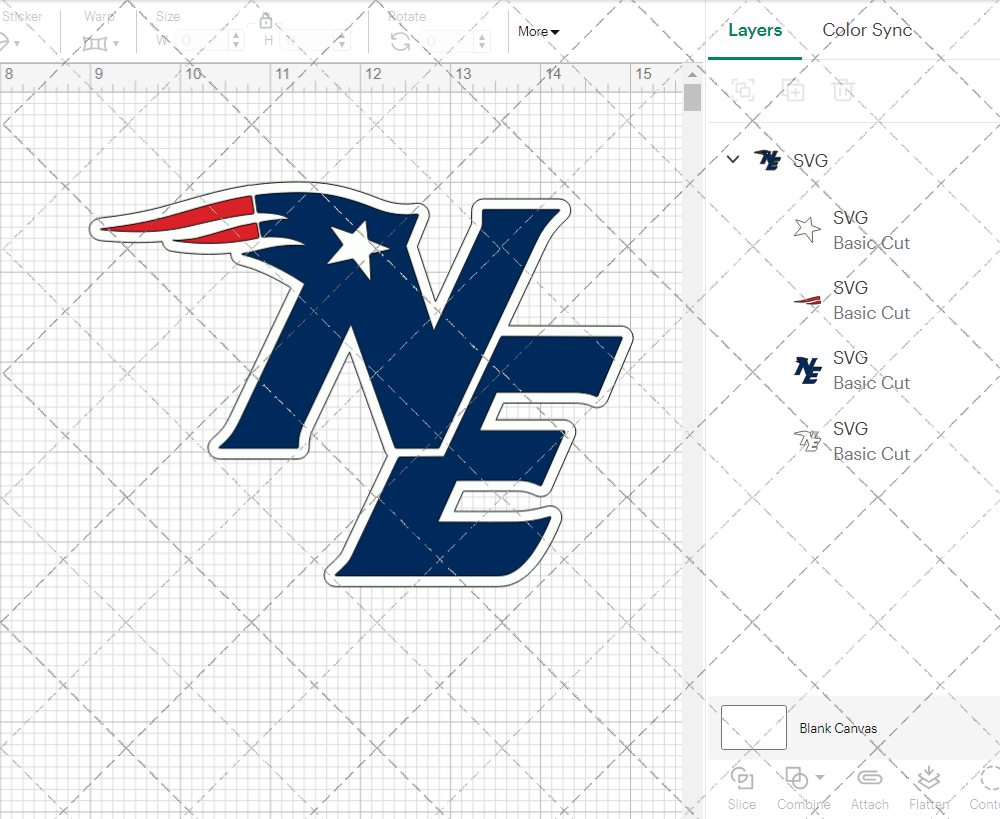Click the Blank Canvas color swatch
1000x819 pixels.
click(x=753, y=727)
